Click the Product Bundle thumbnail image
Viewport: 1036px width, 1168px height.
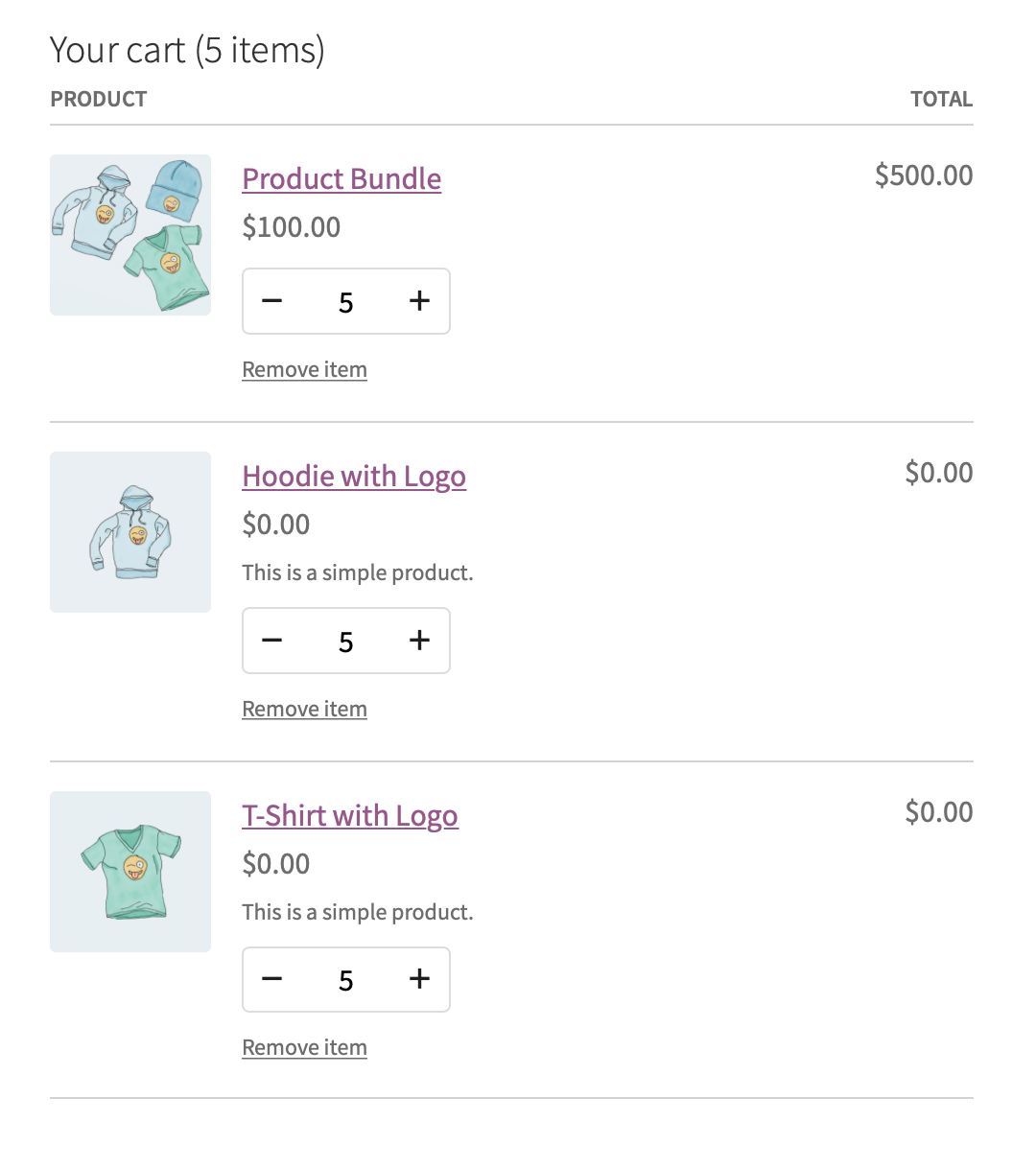point(129,235)
